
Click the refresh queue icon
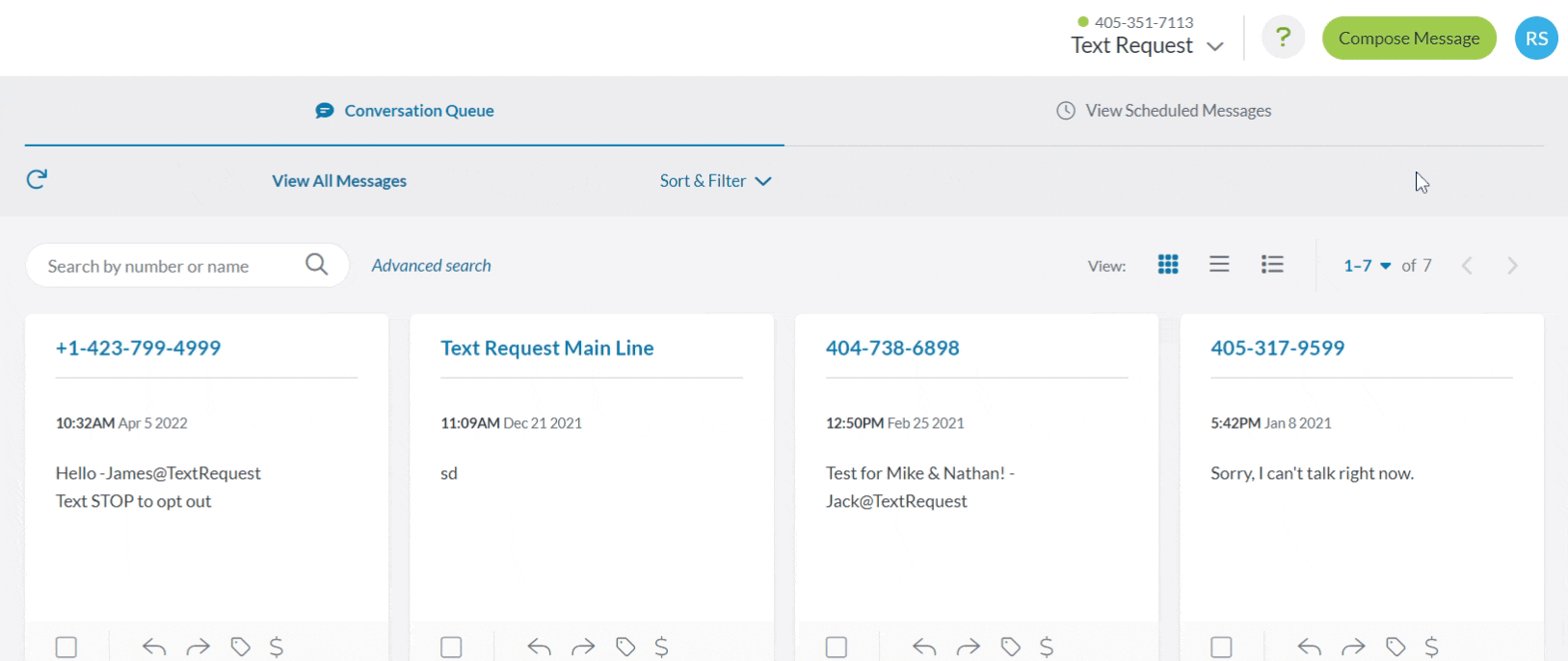(37, 179)
